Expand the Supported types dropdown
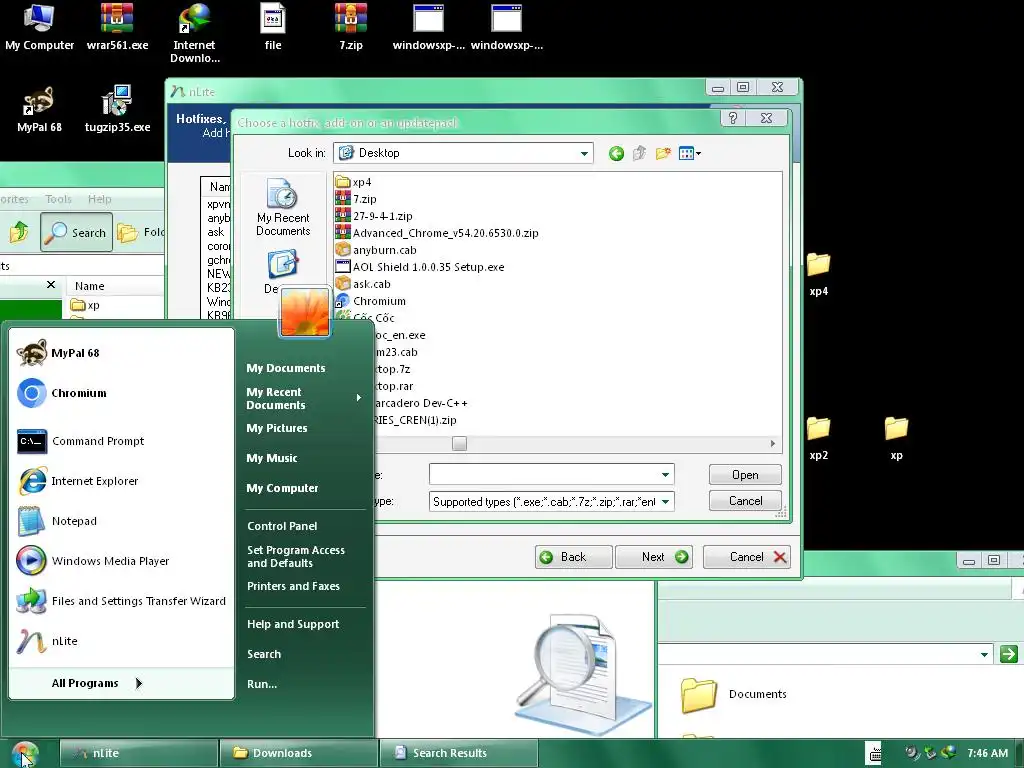 tap(665, 502)
